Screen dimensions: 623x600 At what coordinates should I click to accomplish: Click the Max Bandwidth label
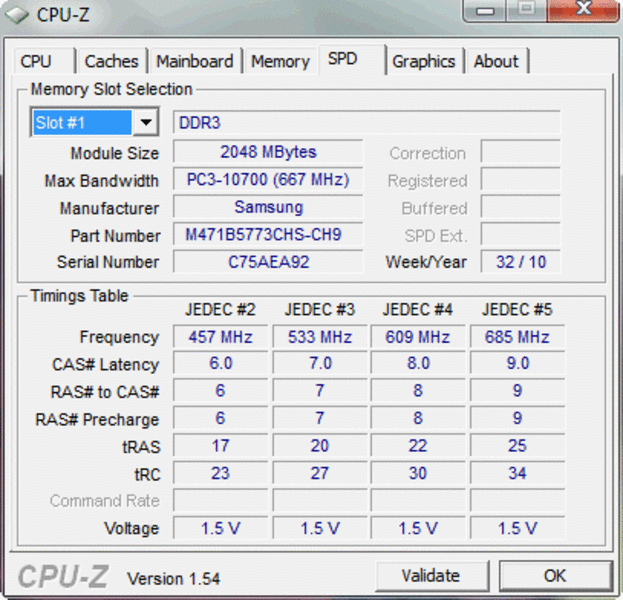(102, 181)
